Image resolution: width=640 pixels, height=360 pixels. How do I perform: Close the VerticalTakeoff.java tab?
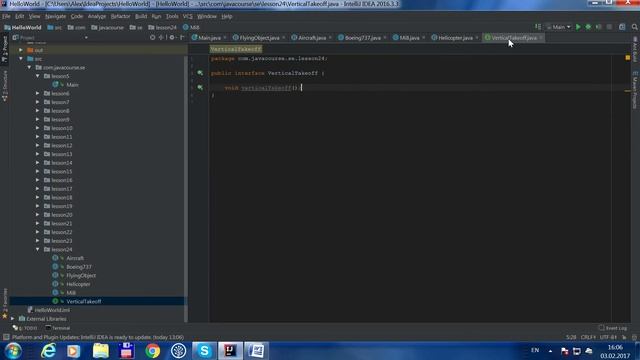pos(541,38)
